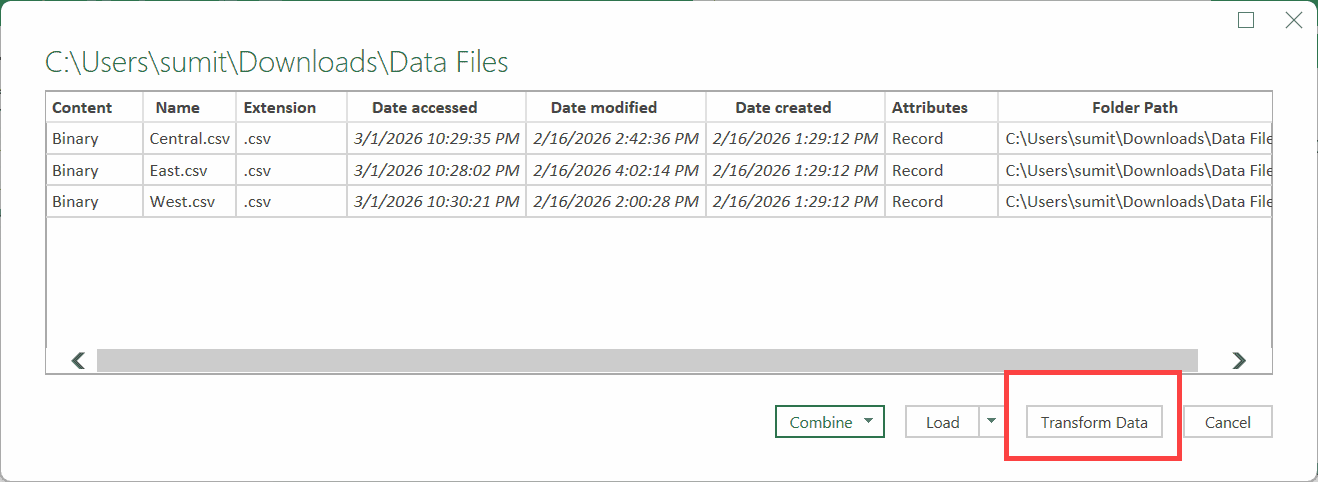The height and width of the screenshot is (482, 1318).
Task: Click the Transform Data button
Action: point(1094,422)
